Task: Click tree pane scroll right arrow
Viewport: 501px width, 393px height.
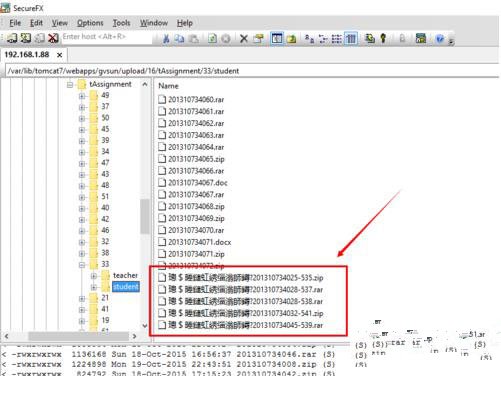Action: [134, 336]
